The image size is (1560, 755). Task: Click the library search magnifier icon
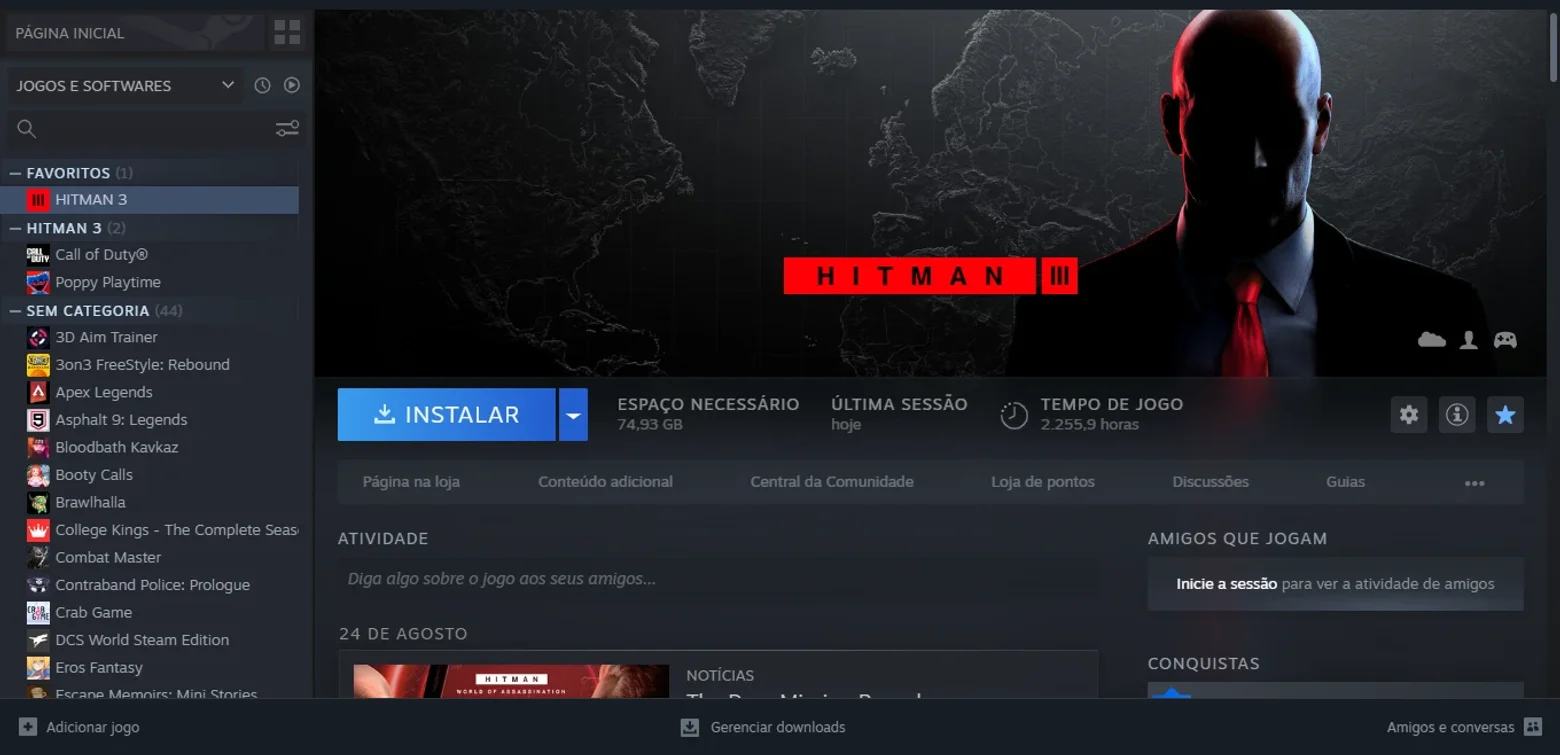[x=27, y=128]
